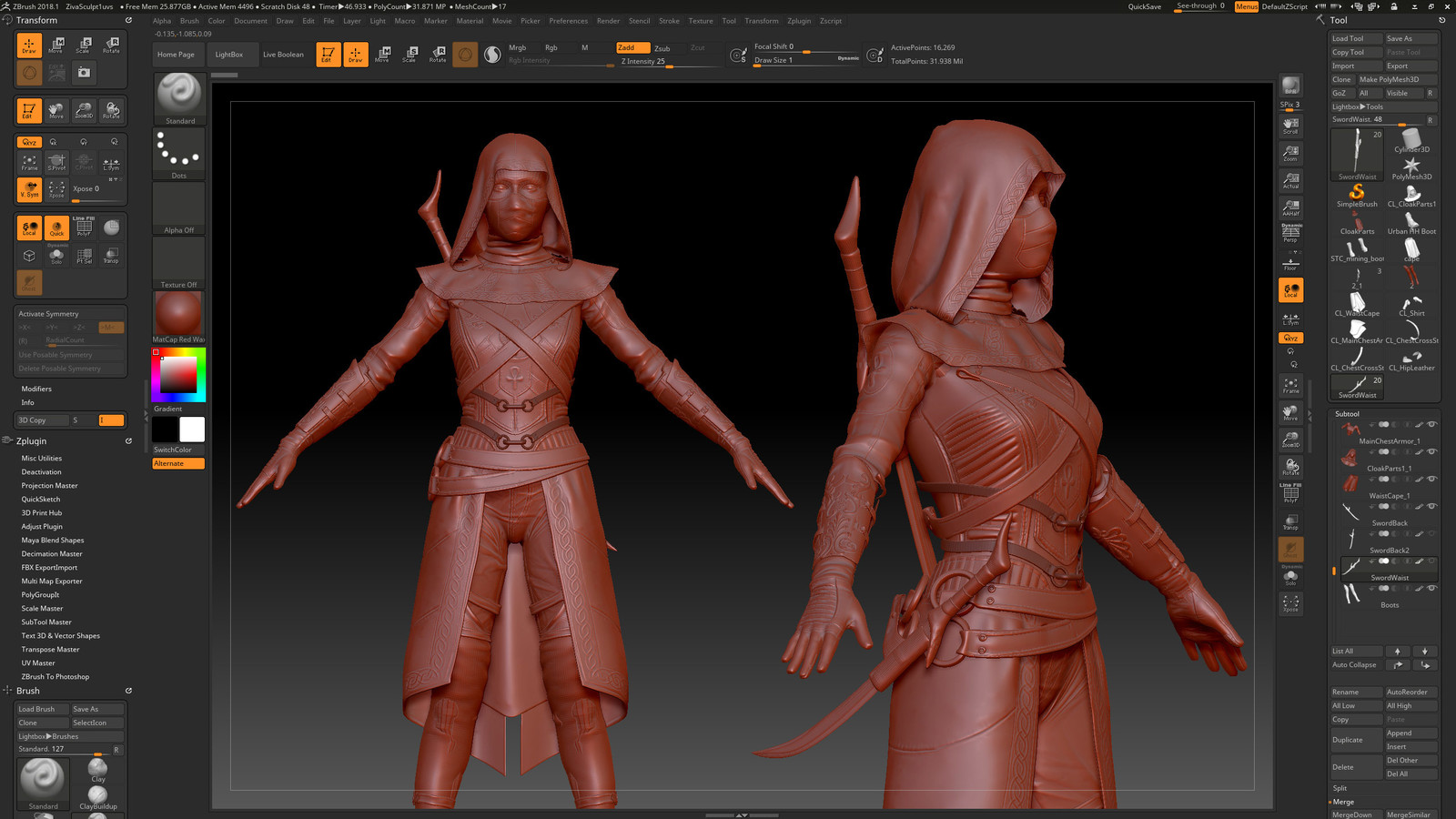Click the Zoom3D icon in the Transform panel
The height and width of the screenshot is (819, 1456).
click(x=84, y=110)
